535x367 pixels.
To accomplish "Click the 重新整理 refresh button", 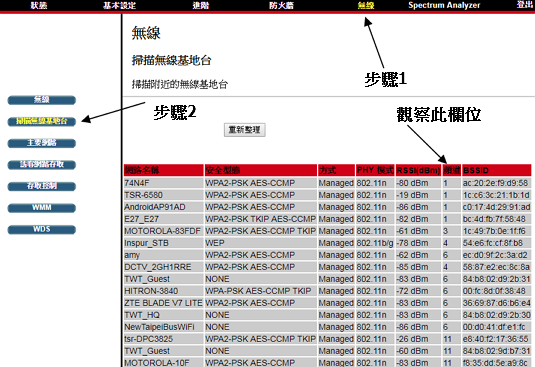I will tap(245, 130).
